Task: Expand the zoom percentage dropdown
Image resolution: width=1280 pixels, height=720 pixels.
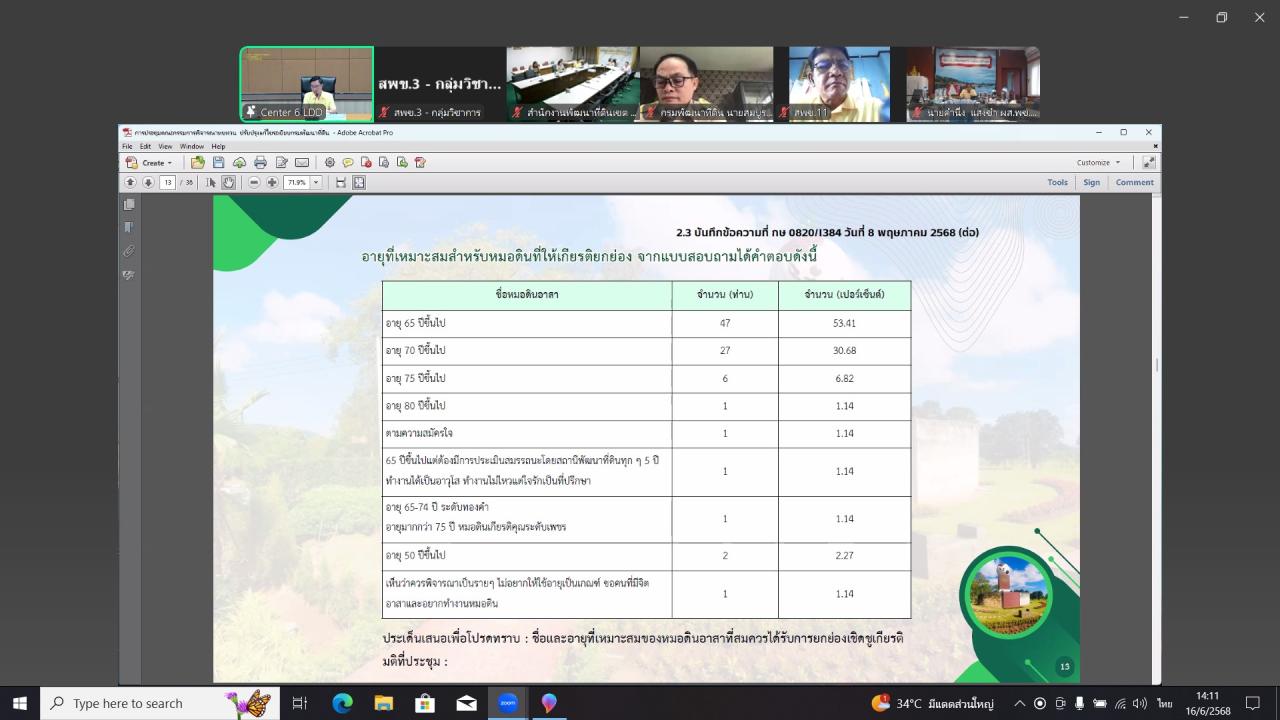Action: click(316, 182)
